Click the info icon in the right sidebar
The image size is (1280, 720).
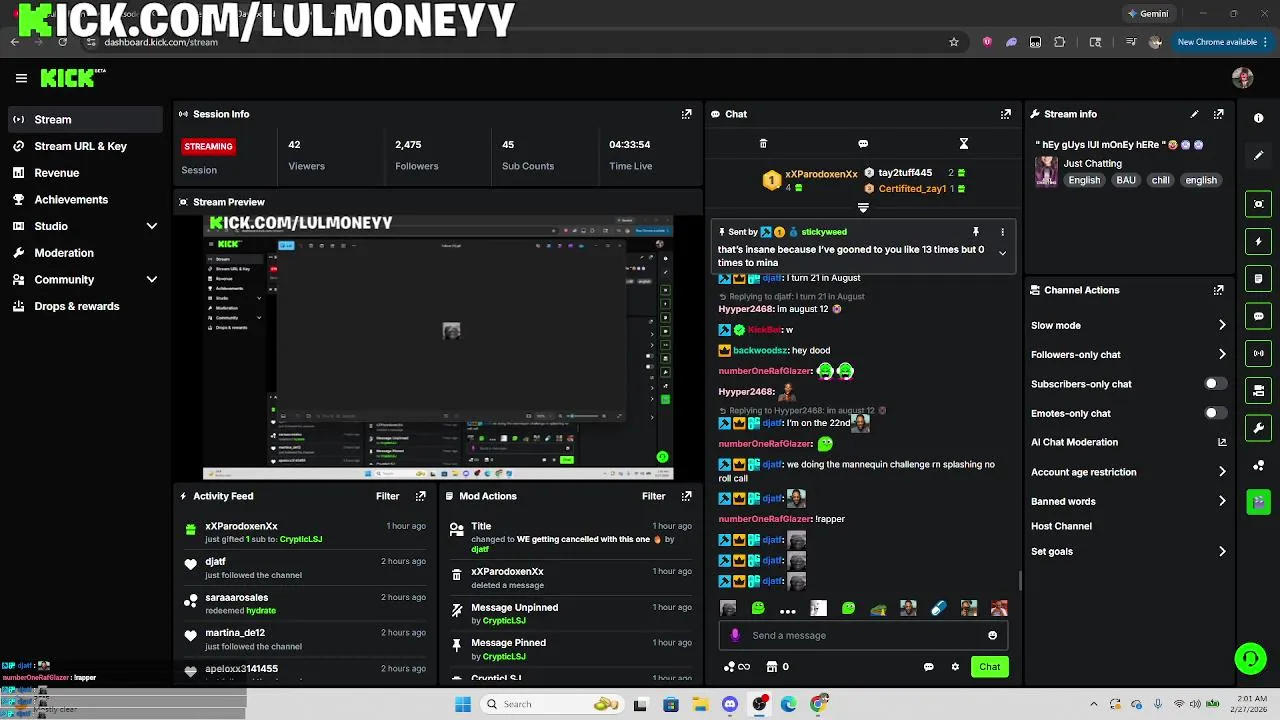pyautogui.click(x=1258, y=118)
